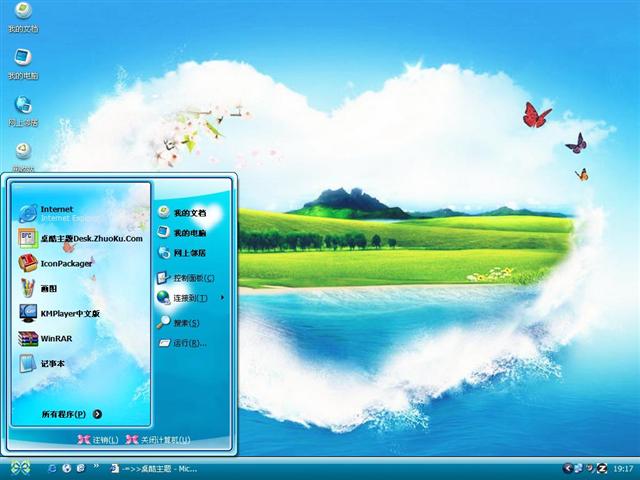Screen dimensions: 640x480
Task: Switch to 桌酷主题 - Mic... taskbar window
Action: (x=154, y=469)
